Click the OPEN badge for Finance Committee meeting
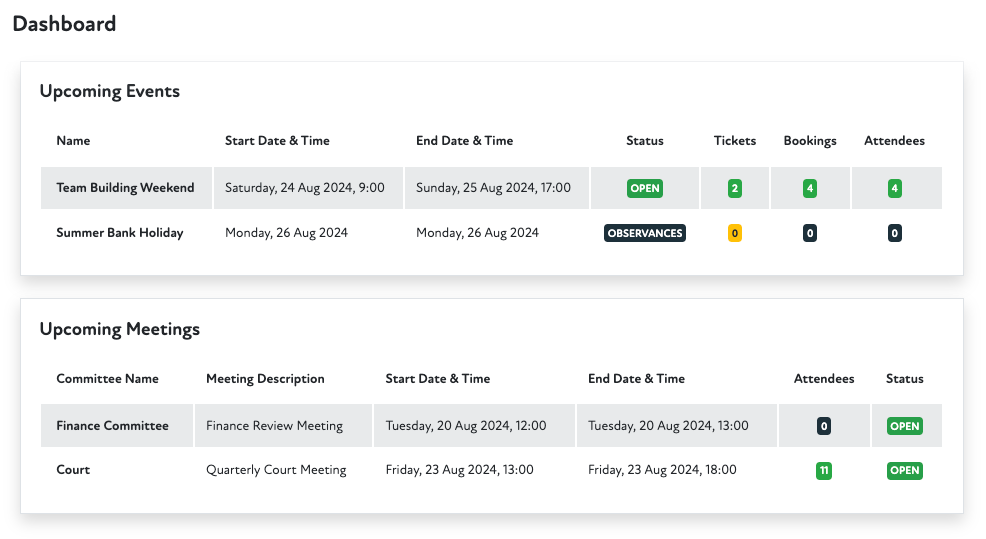The width and height of the screenshot is (986, 539). point(904,426)
